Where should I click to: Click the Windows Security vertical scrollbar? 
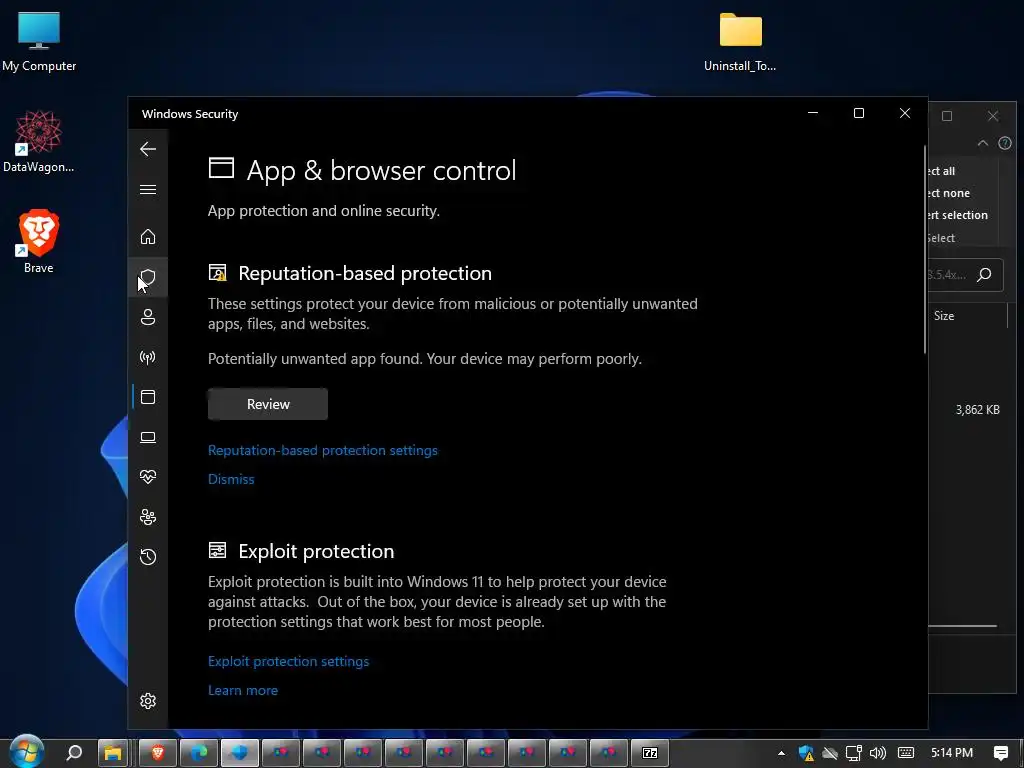point(925,249)
